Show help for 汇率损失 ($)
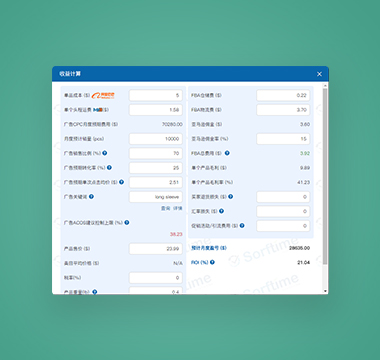The width and height of the screenshot is (380, 360). coord(221,211)
